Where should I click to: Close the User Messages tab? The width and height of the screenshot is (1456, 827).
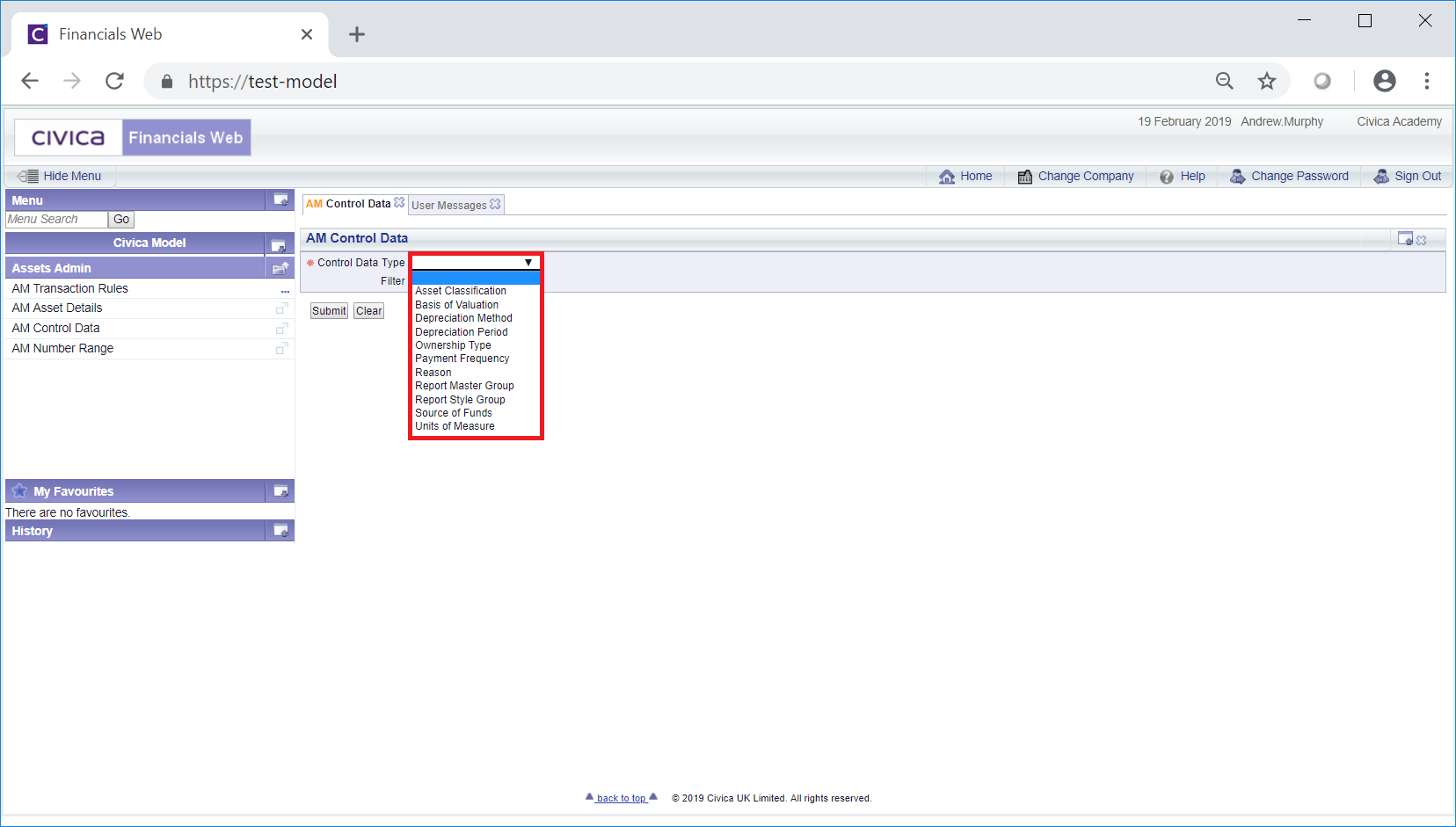point(495,204)
